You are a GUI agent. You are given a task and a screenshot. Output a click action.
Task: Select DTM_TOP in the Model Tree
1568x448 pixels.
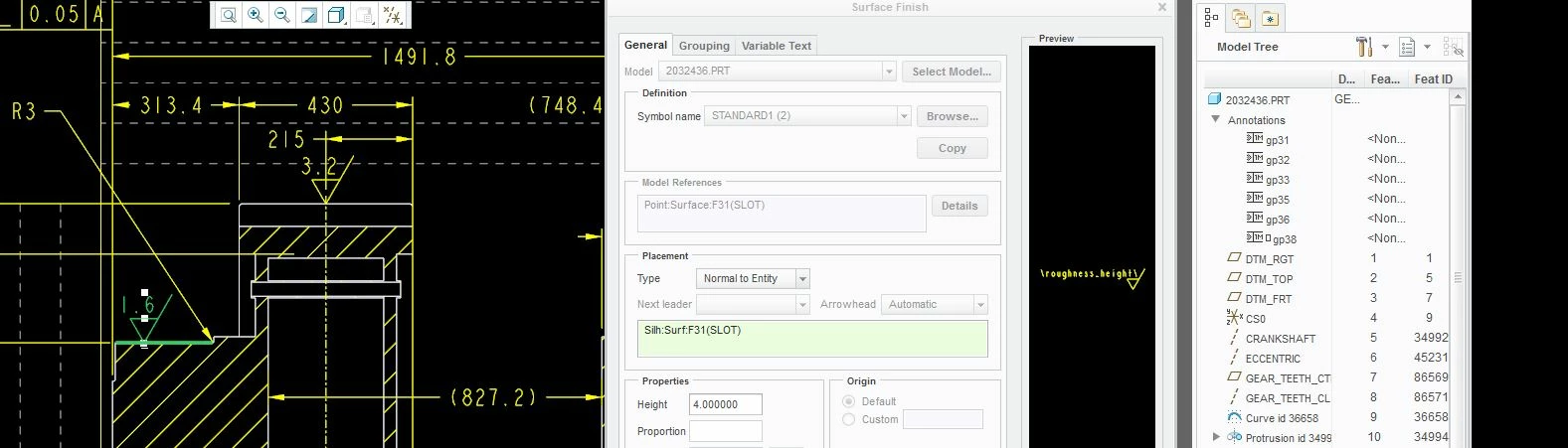pyautogui.click(x=1269, y=278)
